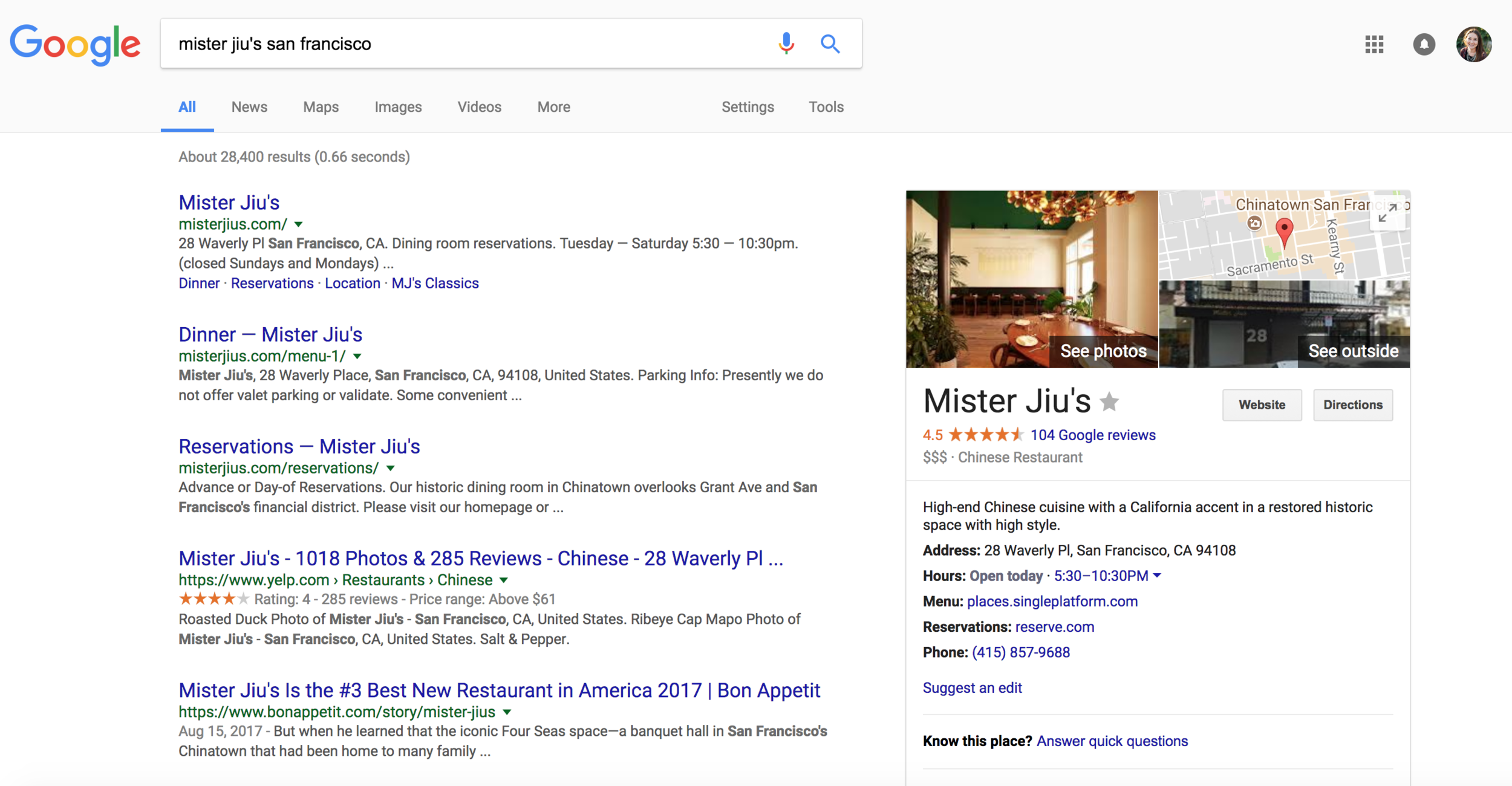Expand options arrow next to misterjius.com/
This screenshot has height=786, width=1512.
[298, 224]
